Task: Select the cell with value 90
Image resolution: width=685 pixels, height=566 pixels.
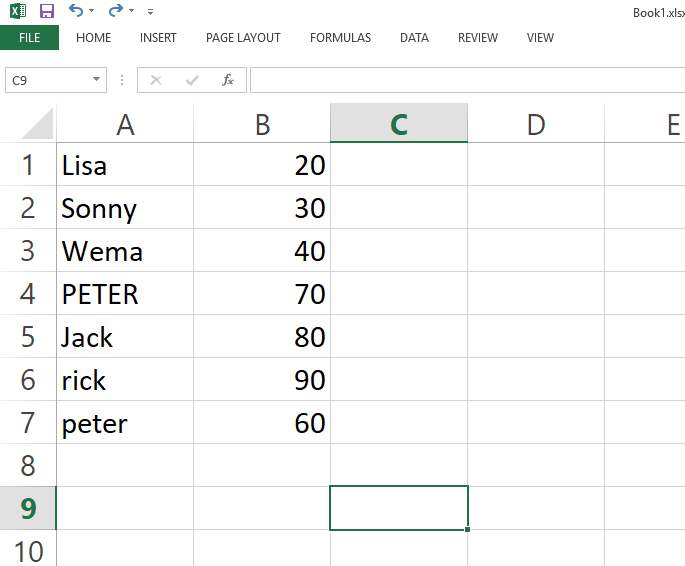Action: tap(262, 380)
